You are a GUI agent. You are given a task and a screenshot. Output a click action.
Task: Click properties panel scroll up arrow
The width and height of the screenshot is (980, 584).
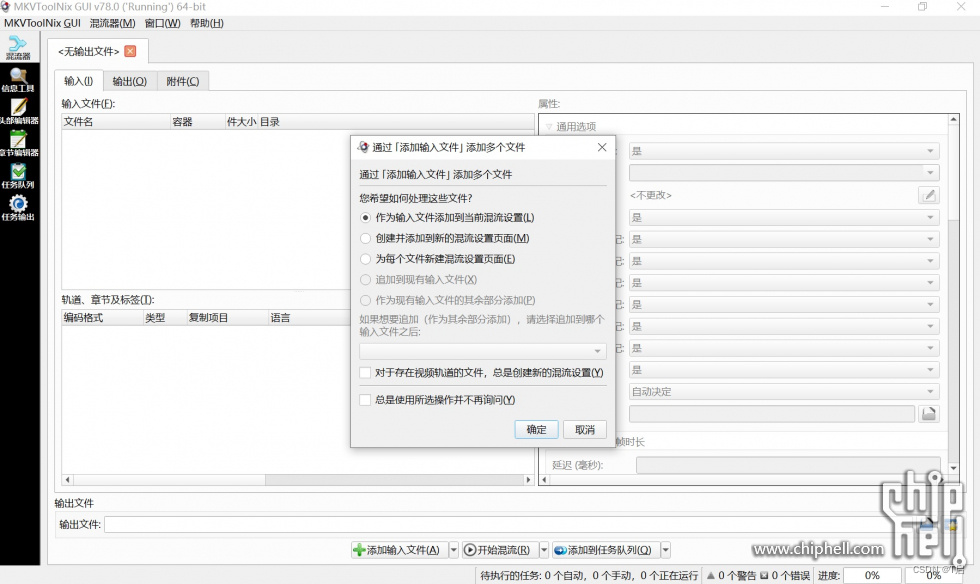point(953,119)
